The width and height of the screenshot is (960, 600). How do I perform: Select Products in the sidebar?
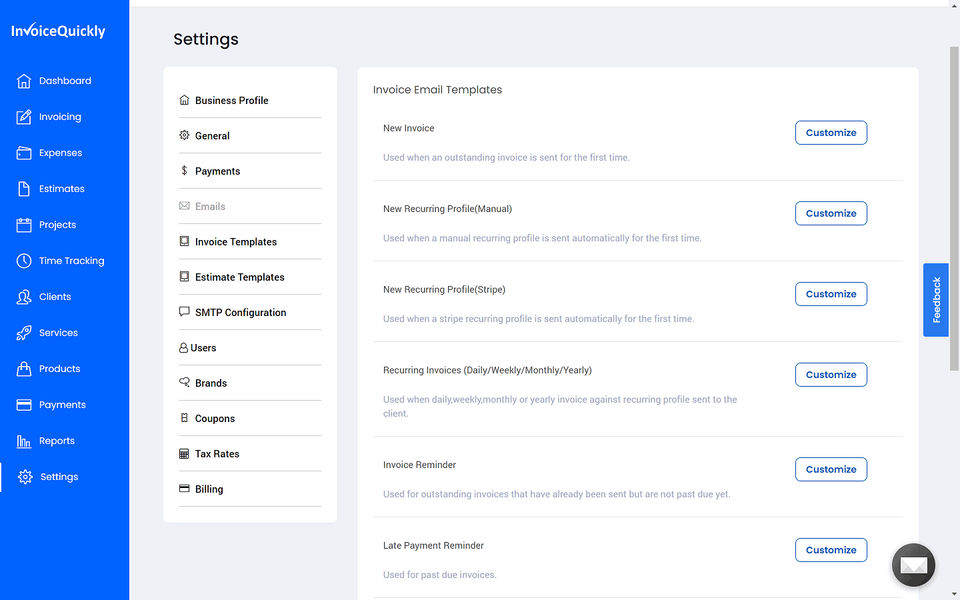(59, 369)
